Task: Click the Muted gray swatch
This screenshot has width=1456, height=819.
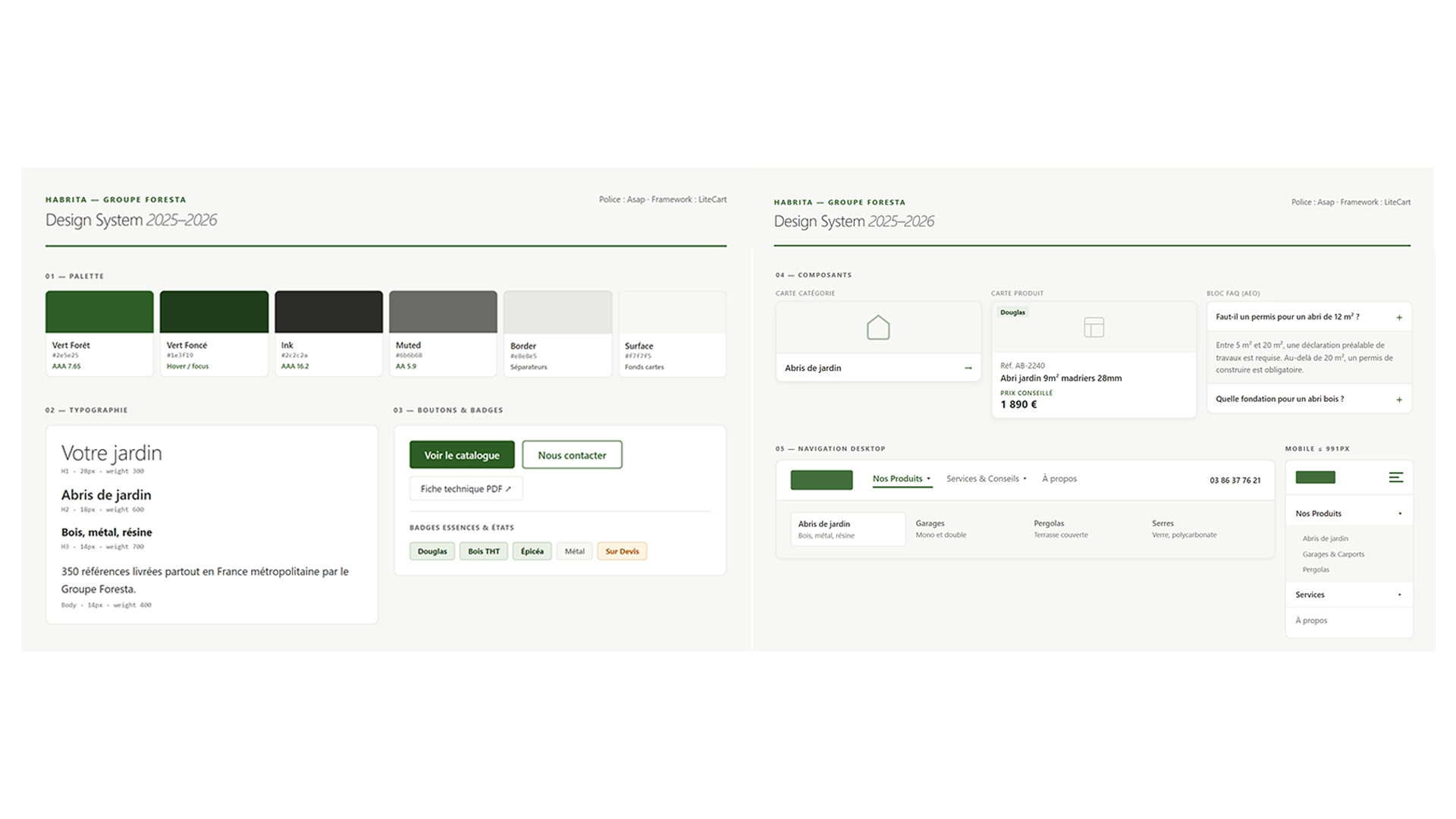Action: [x=443, y=312]
